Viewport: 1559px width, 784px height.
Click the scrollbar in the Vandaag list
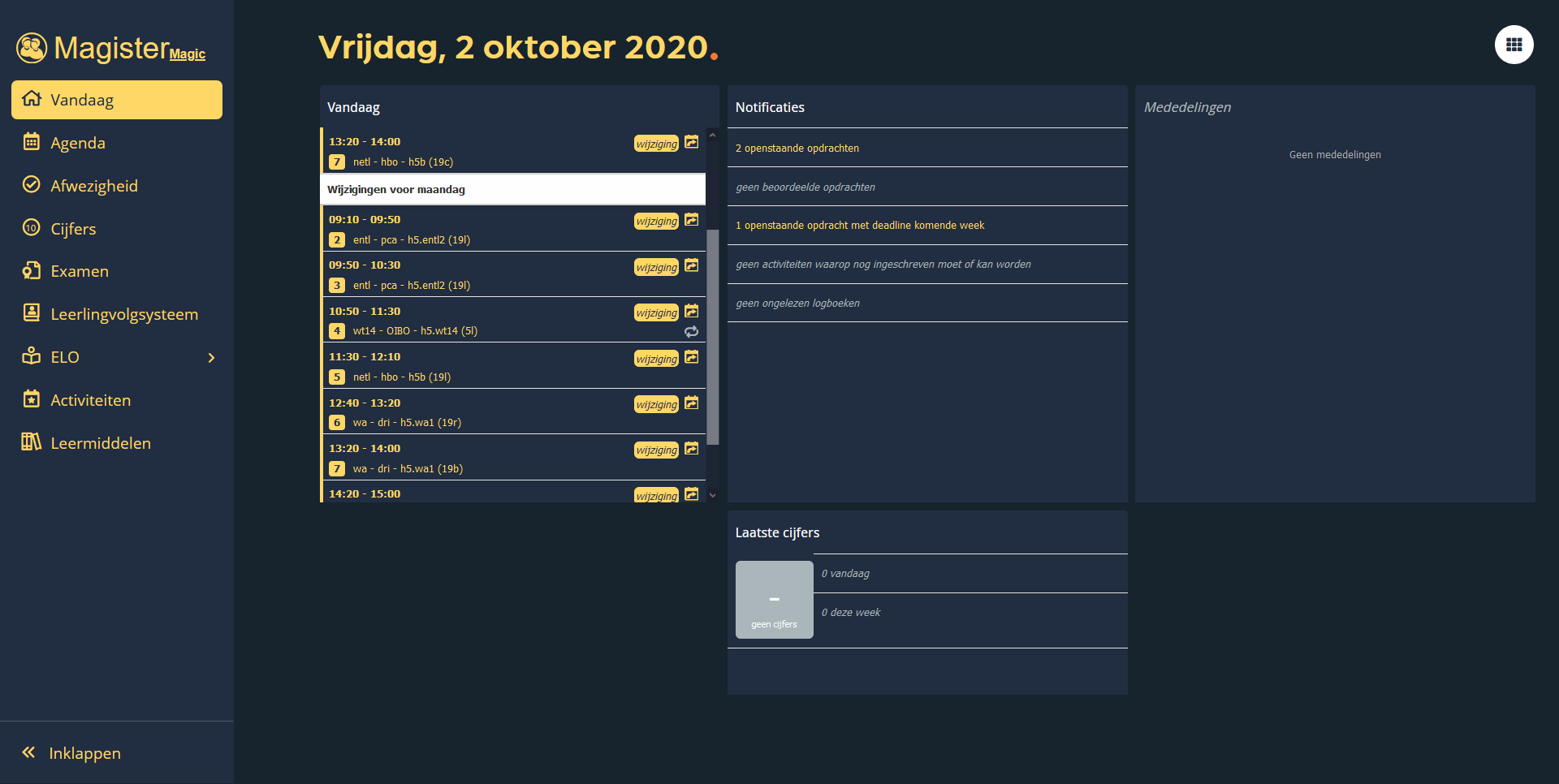[x=712, y=341]
